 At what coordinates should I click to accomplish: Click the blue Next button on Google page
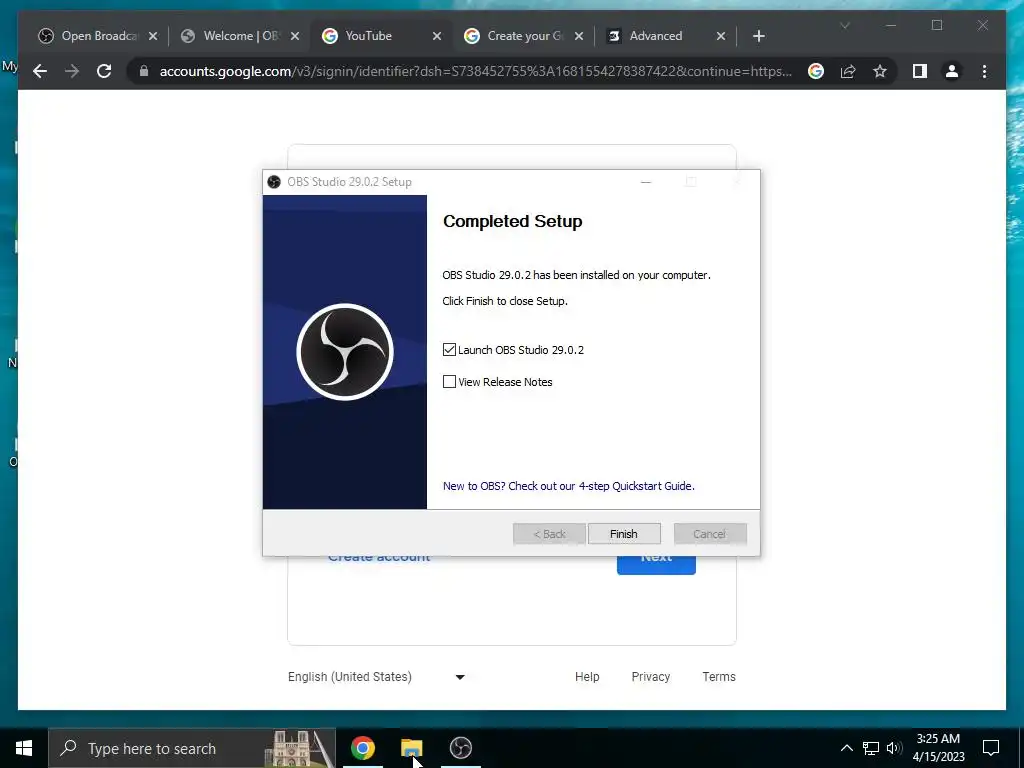[x=656, y=565]
